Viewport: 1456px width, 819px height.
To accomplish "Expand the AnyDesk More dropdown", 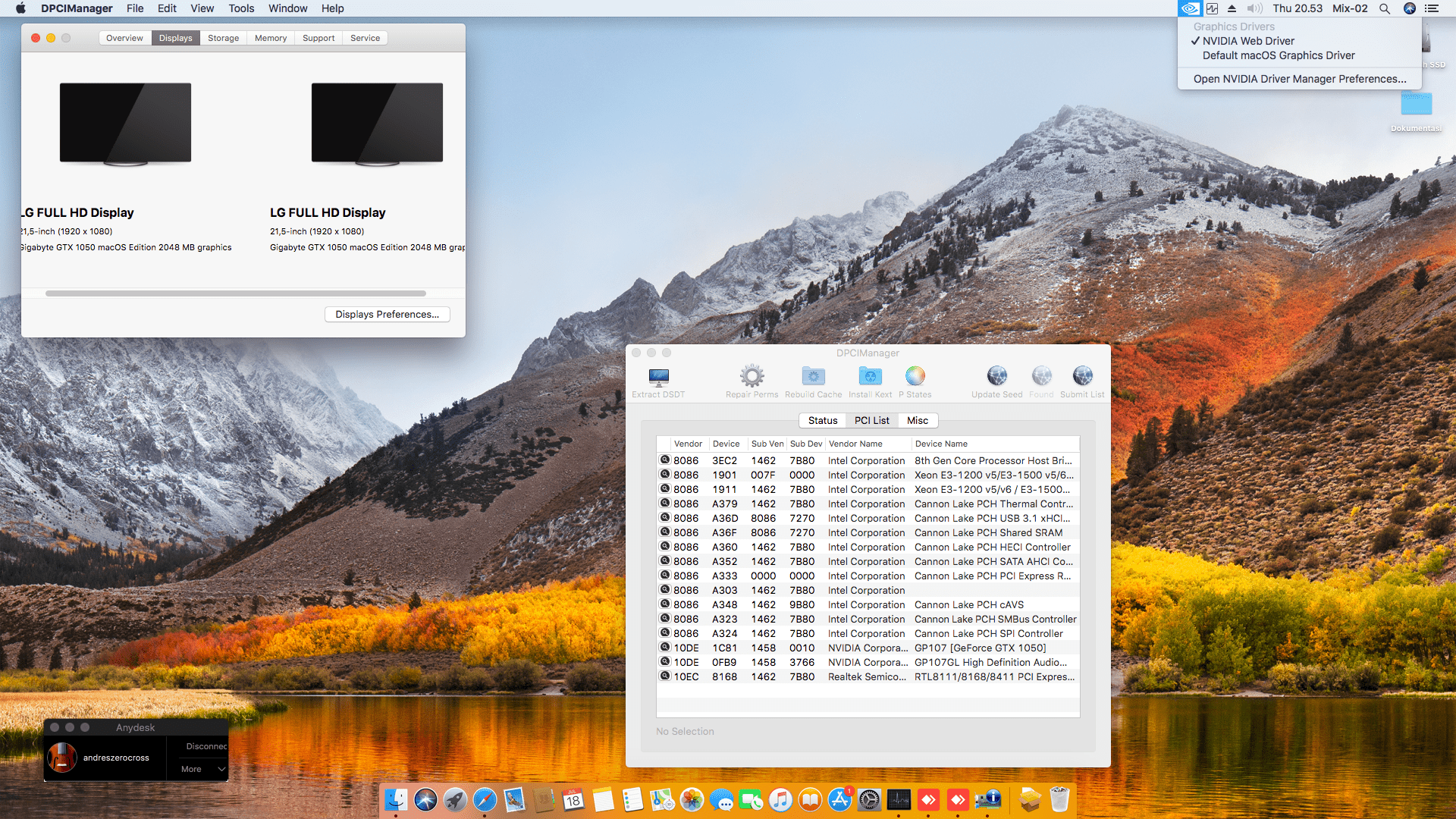I will point(203,769).
